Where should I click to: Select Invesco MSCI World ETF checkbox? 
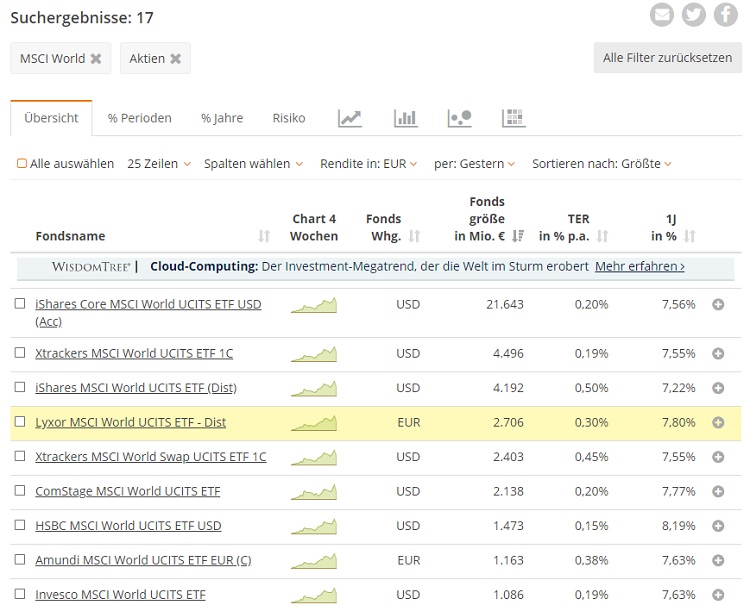tap(20, 594)
